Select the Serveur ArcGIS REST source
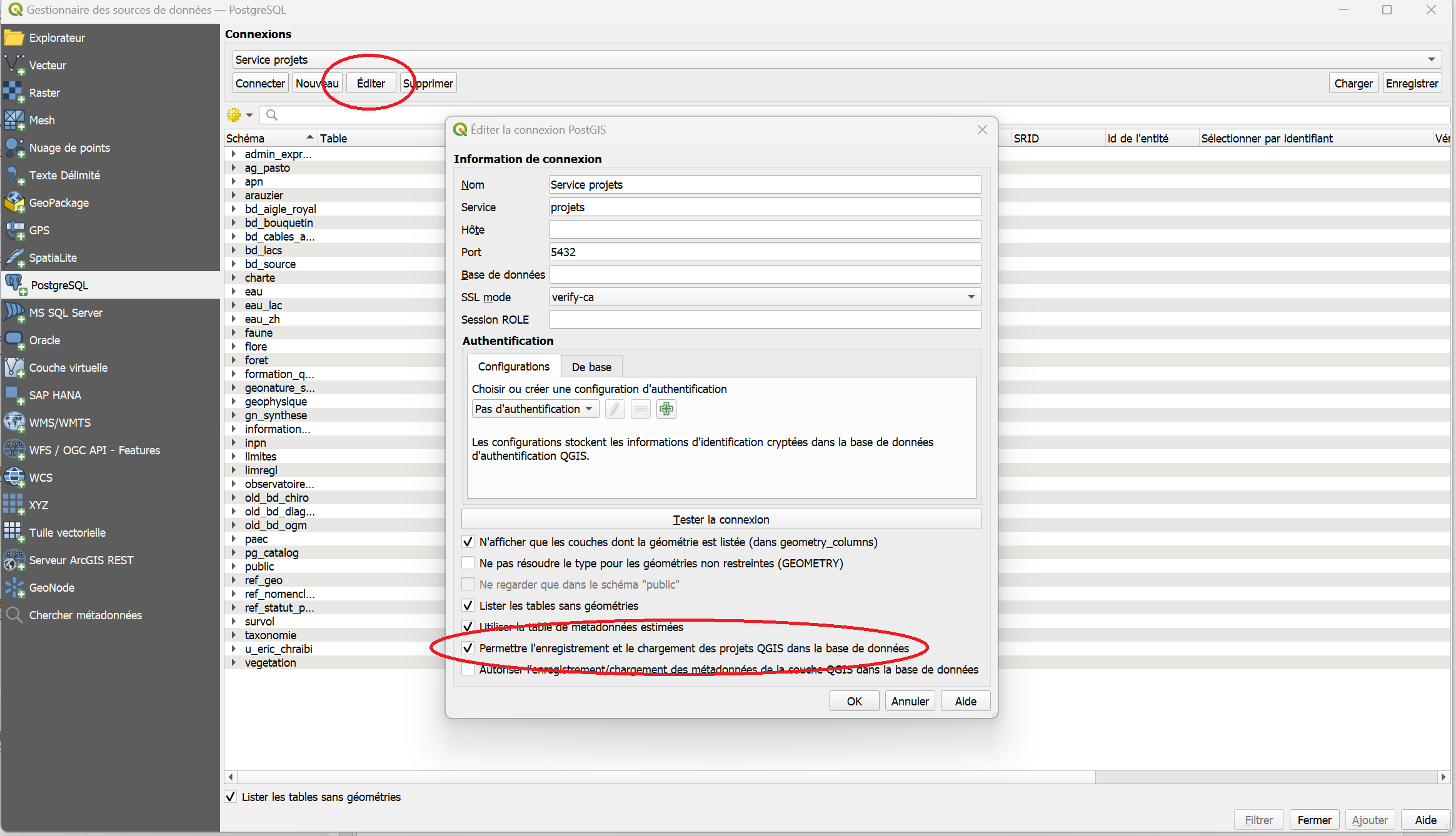This screenshot has width=1456, height=836. pyautogui.click(x=110, y=560)
